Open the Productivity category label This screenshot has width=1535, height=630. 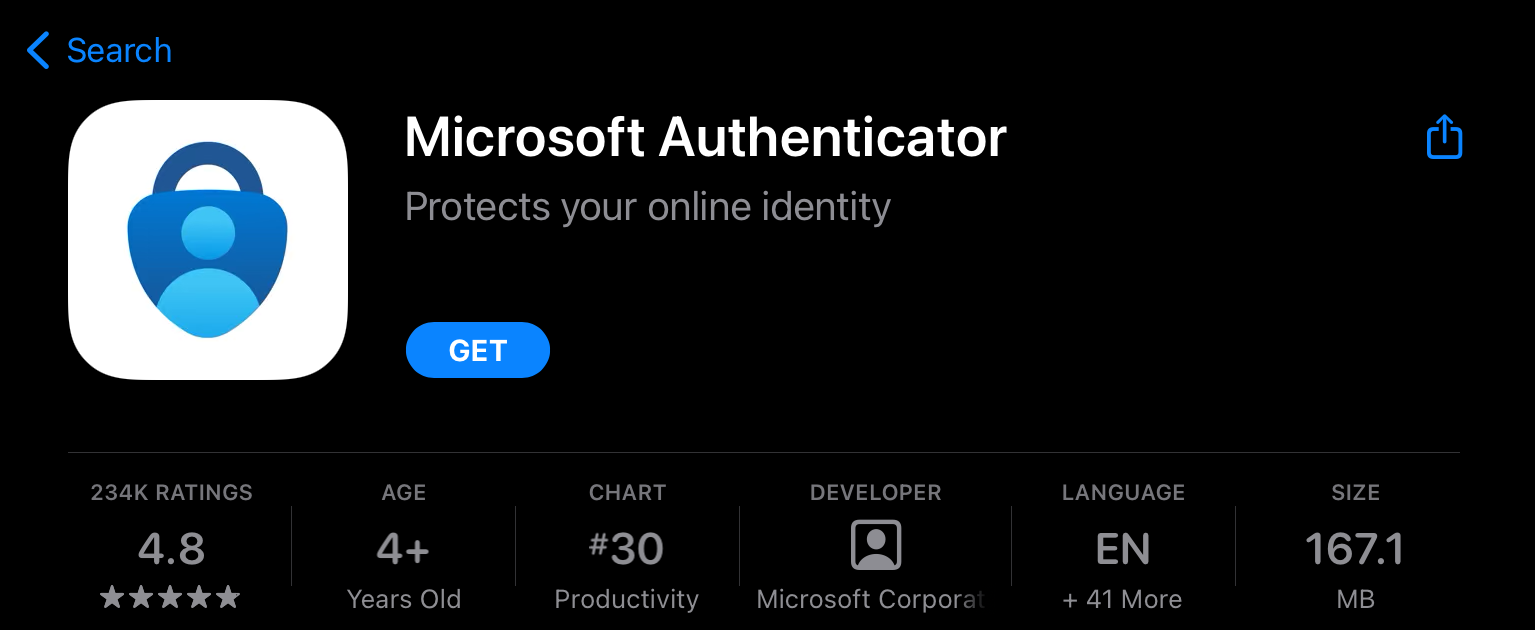(x=626, y=599)
